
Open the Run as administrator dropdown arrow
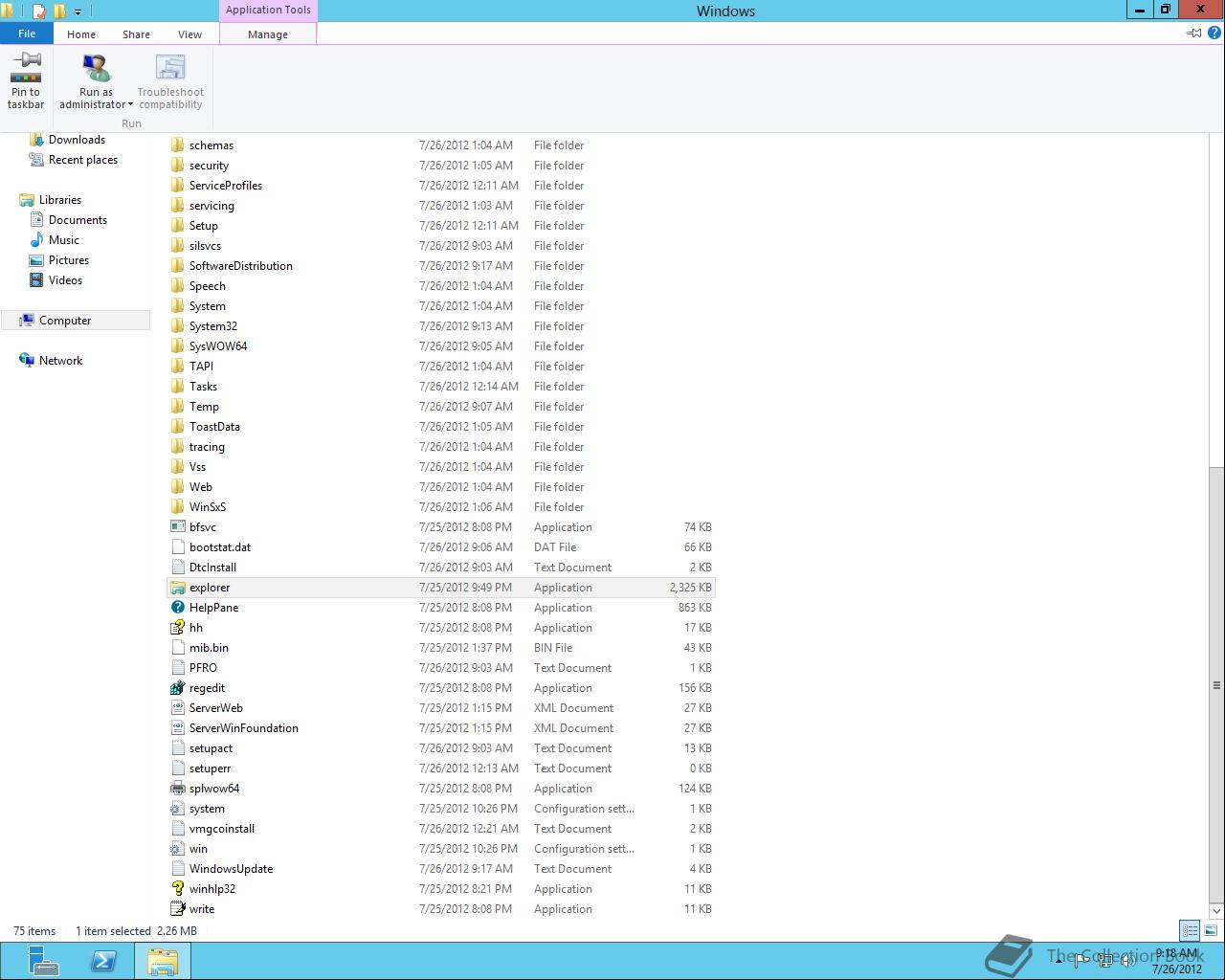click(130, 105)
